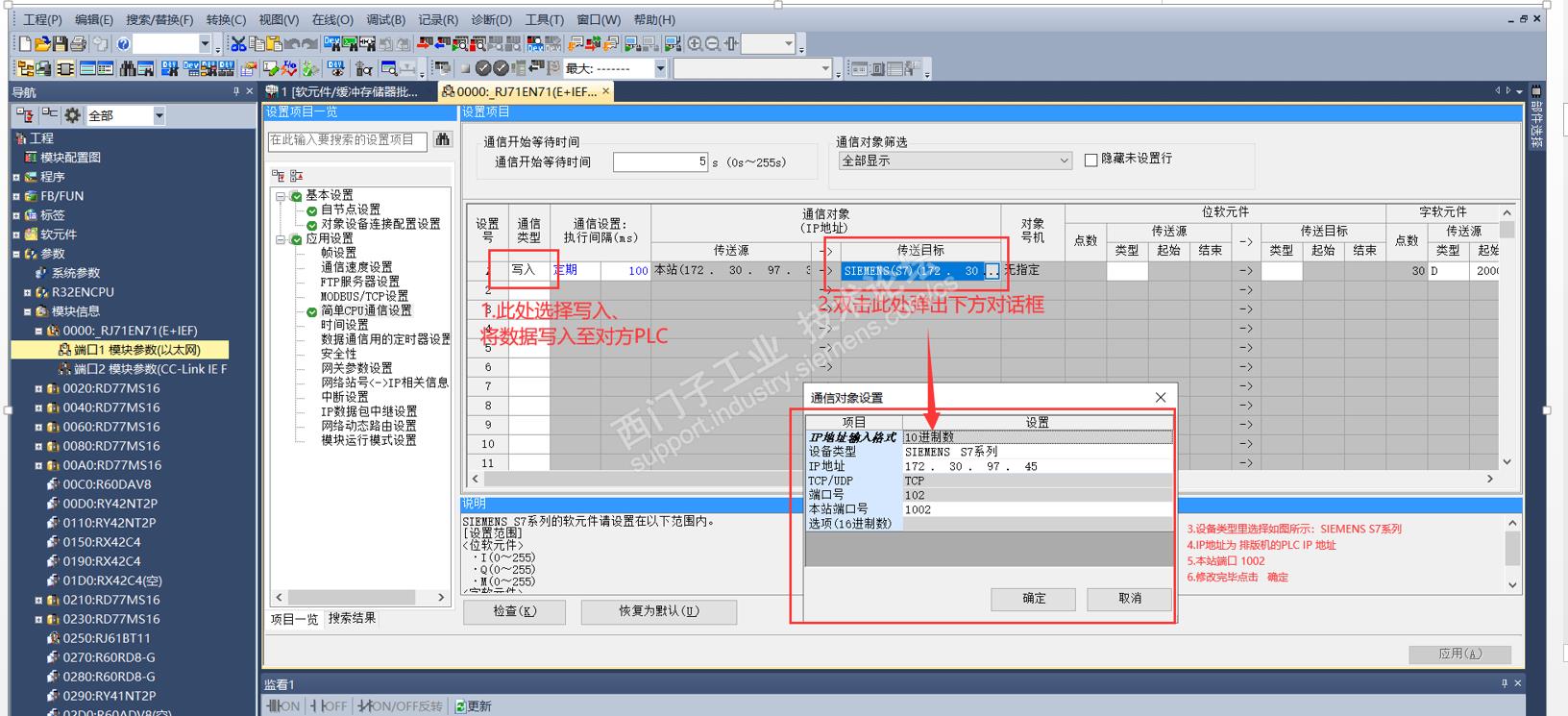Close the 0000:_RJ71EN71 tab
This screenshot has width=1568, height=716.
[606, 91]
